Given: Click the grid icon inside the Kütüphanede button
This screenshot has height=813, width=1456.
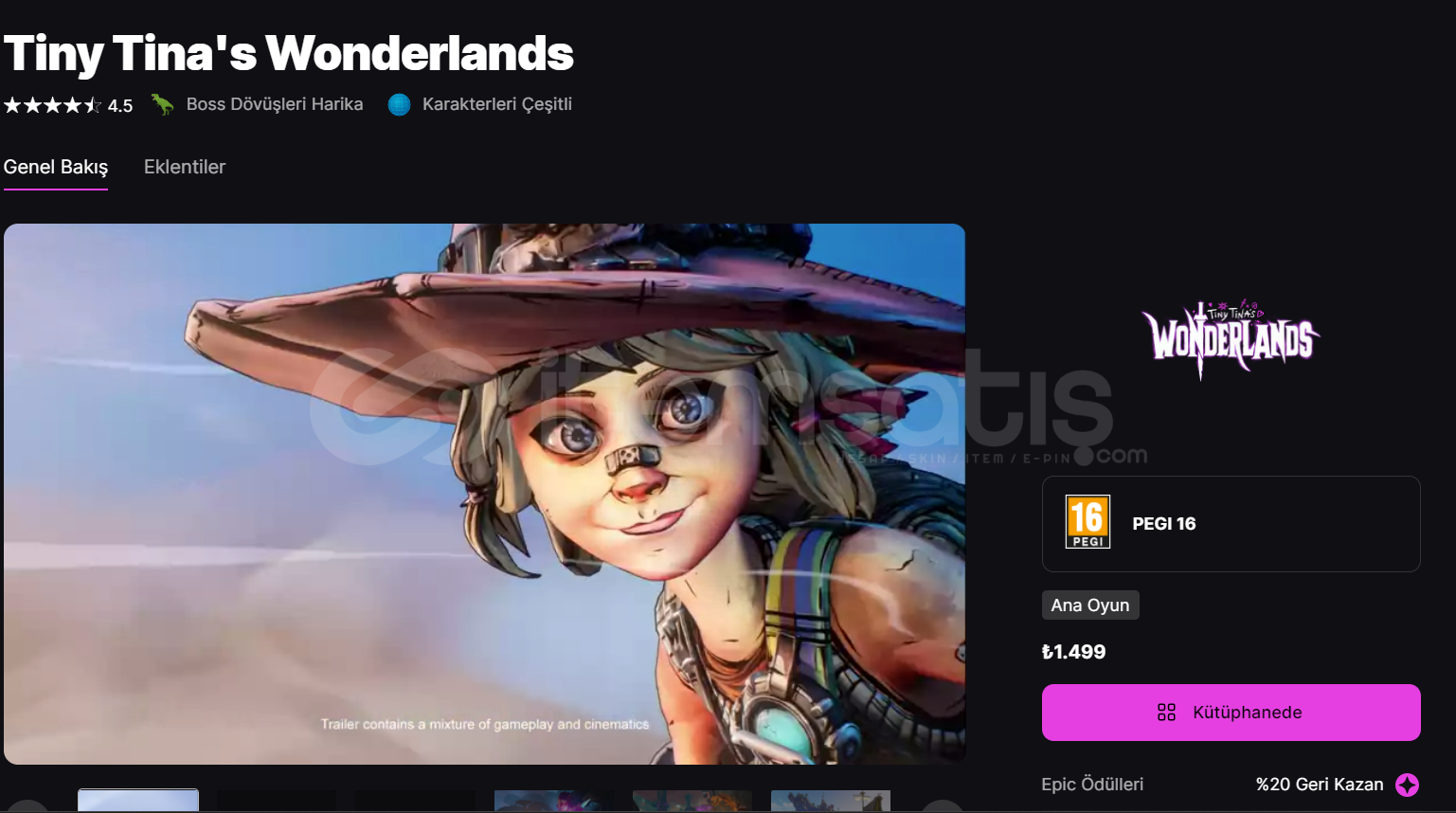Looking at the screenshot, I should tap(1167, 713).
